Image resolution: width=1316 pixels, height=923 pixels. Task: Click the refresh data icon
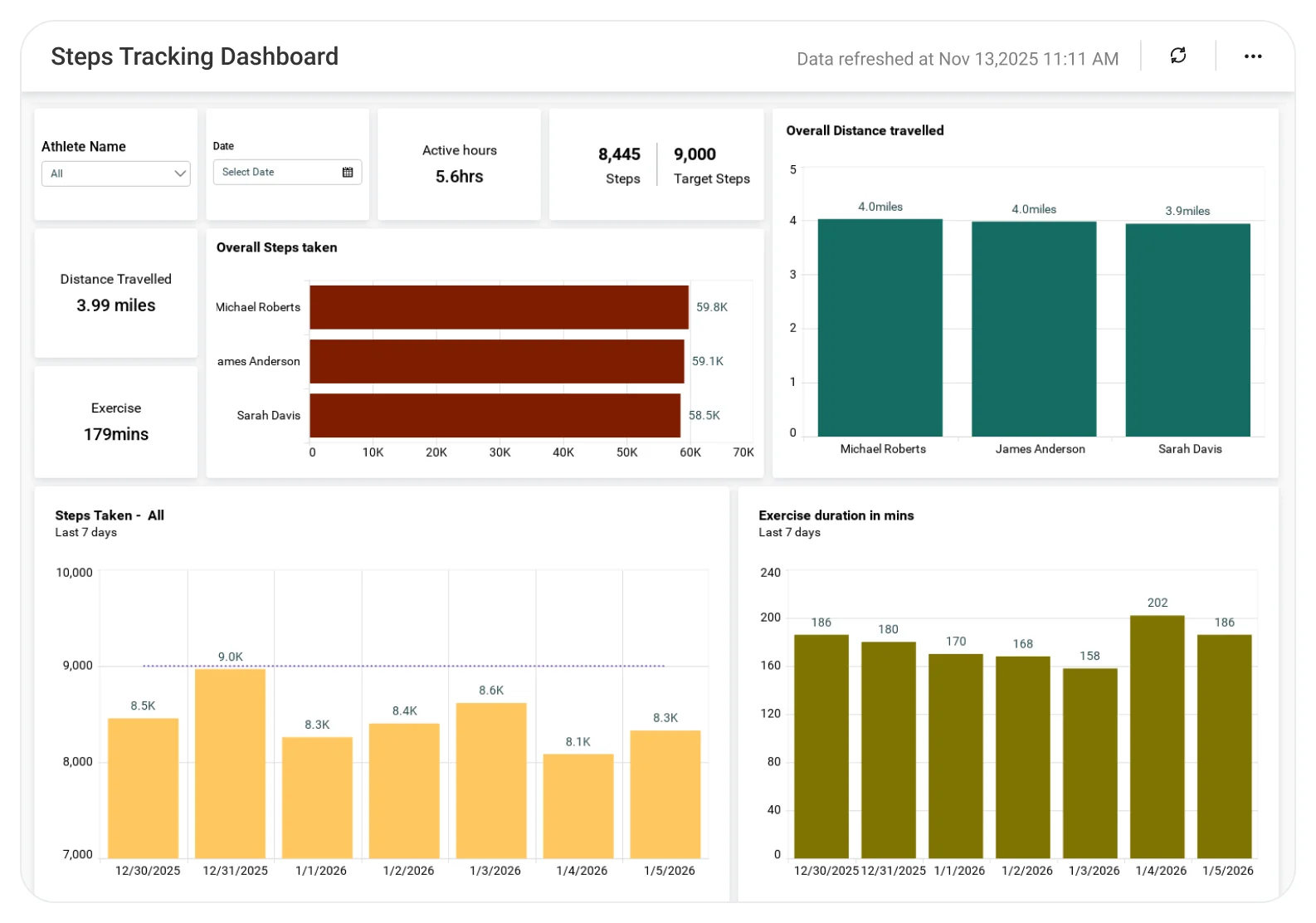(1178, 56)
